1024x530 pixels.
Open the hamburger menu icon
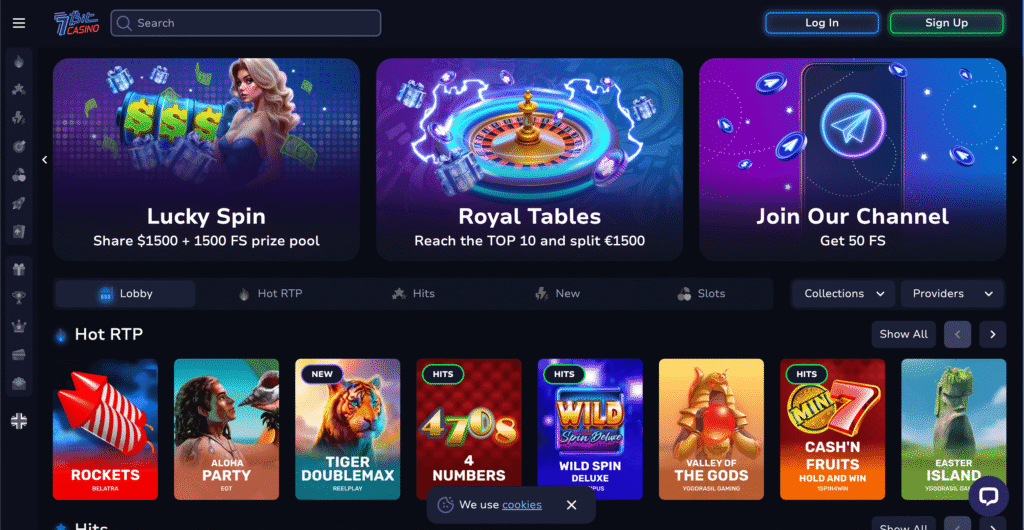point(19,23)
